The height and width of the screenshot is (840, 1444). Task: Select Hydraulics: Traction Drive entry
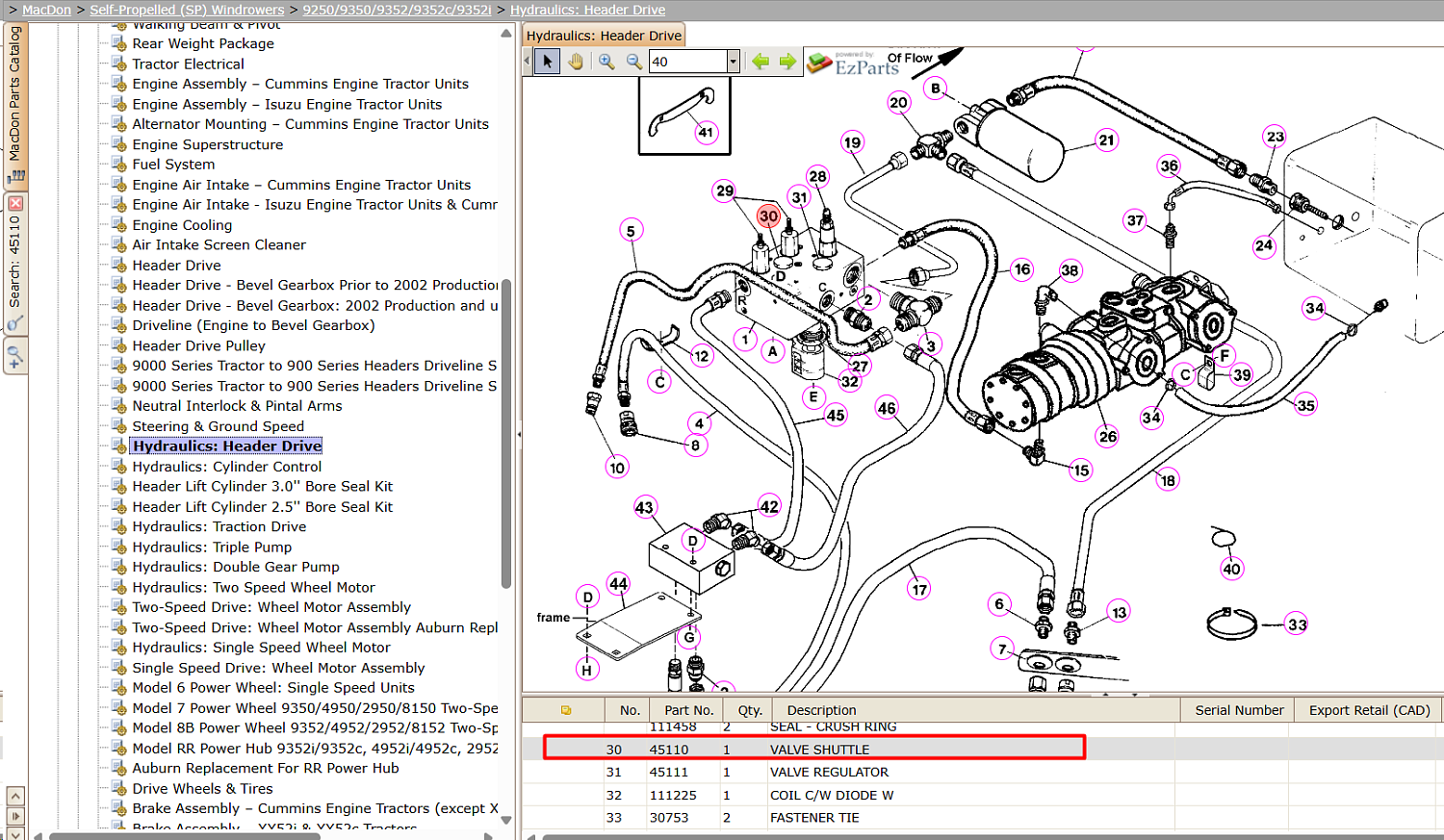(219, 526)
